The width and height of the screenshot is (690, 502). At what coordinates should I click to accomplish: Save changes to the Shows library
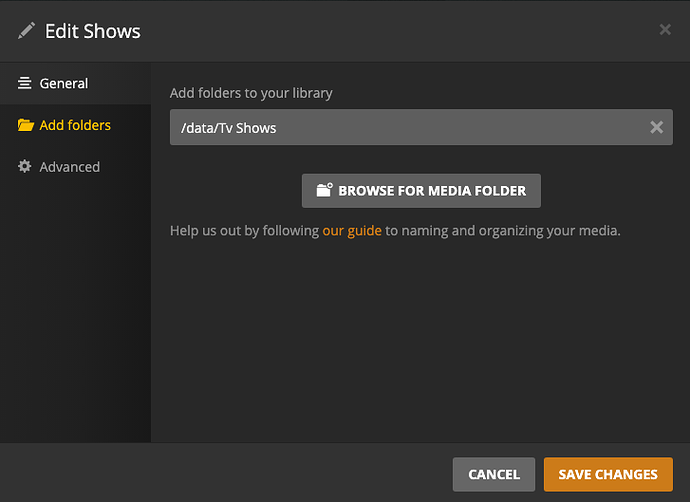608,475
